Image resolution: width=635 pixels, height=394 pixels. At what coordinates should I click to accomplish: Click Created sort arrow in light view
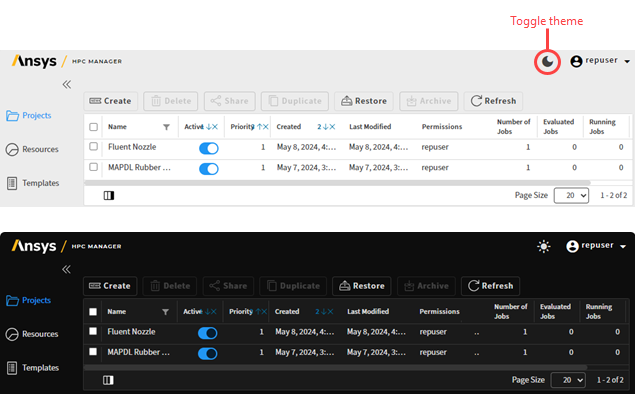tap(326, 127)
